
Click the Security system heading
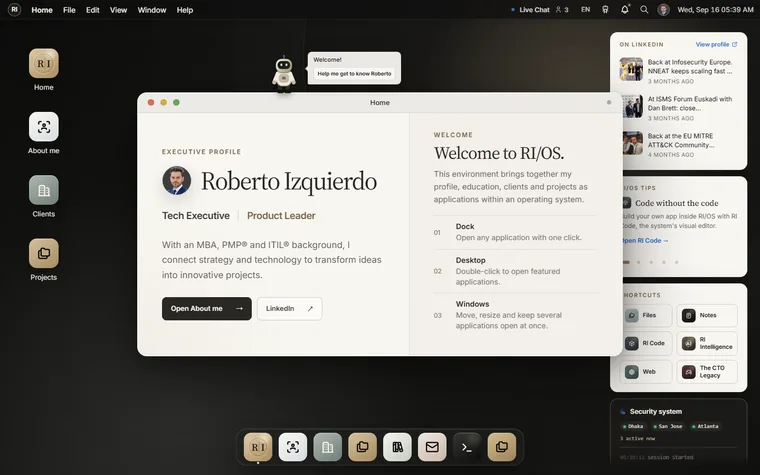point(655,412)
